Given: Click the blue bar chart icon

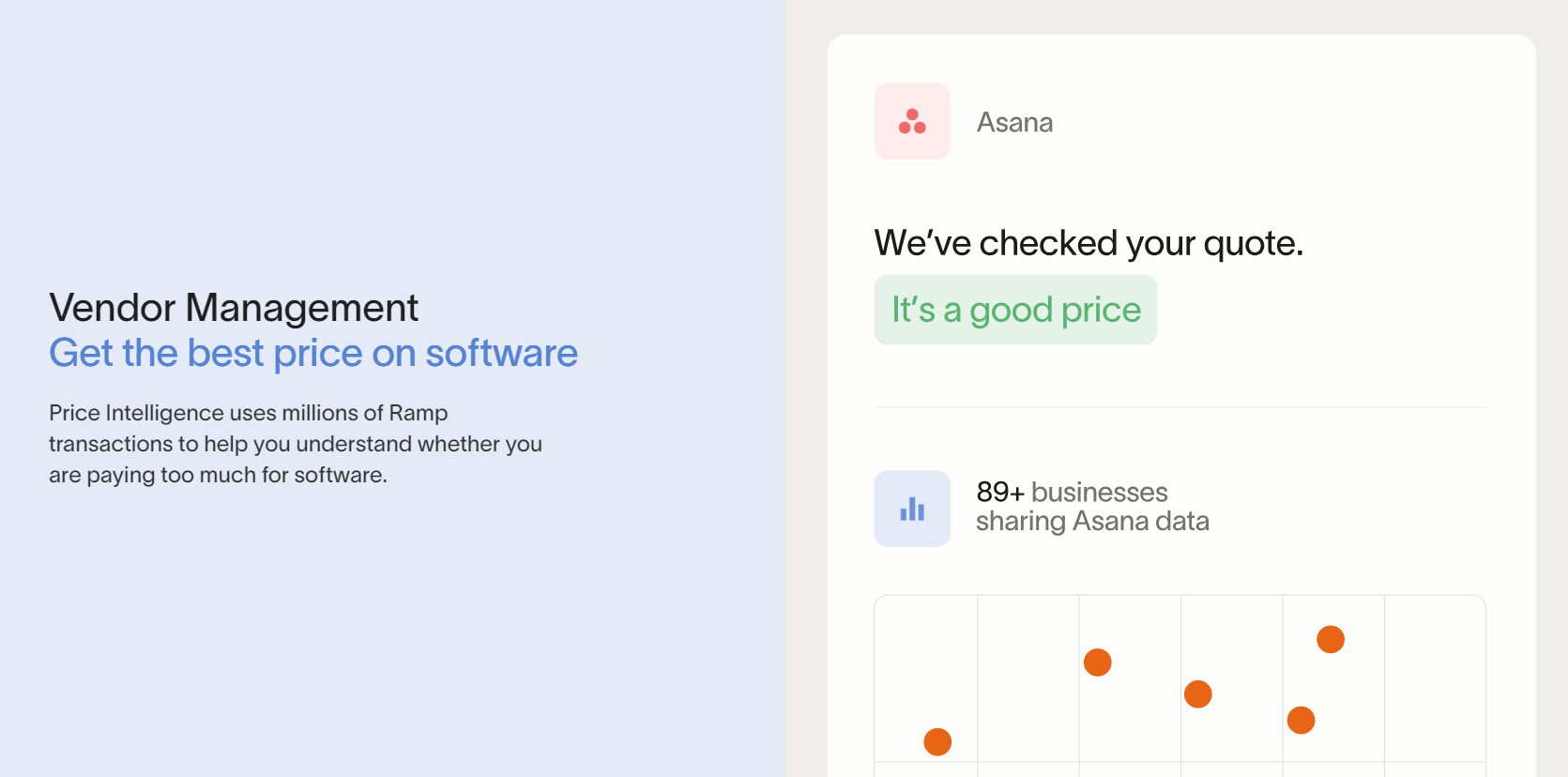Looking at the screenshot, I should tap(912, 509).
